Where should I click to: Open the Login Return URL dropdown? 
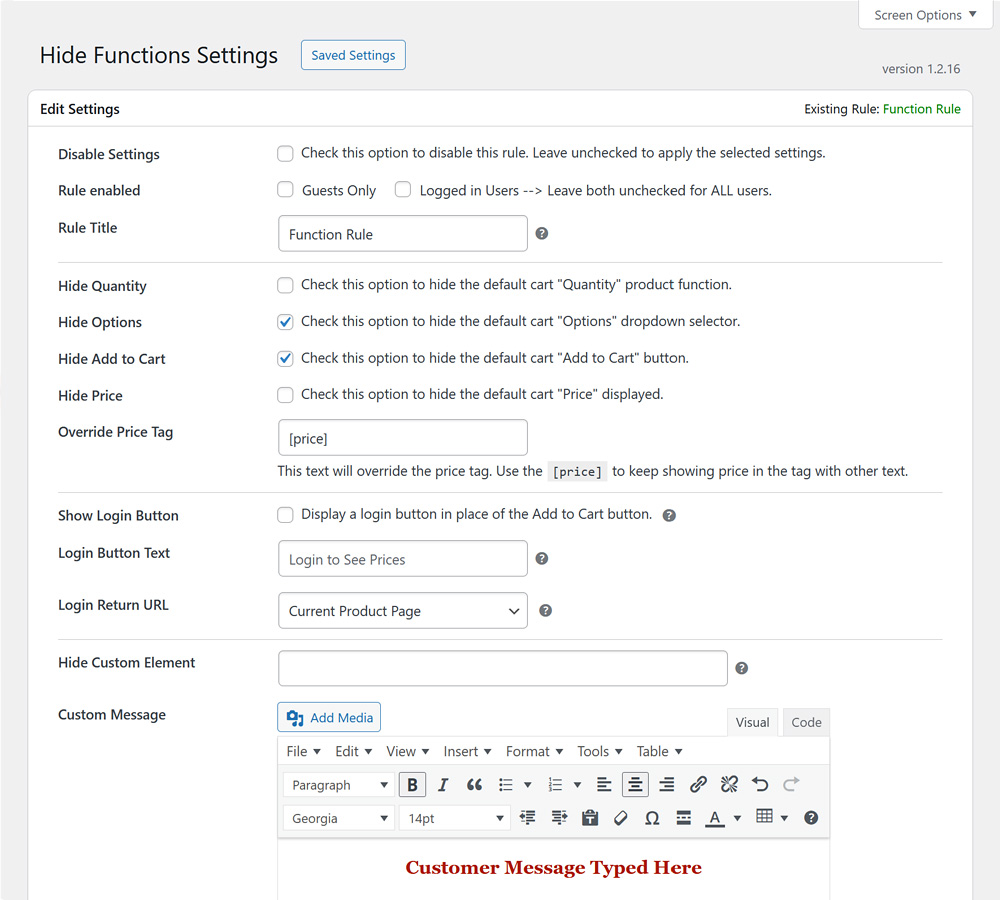coord(402,610)
